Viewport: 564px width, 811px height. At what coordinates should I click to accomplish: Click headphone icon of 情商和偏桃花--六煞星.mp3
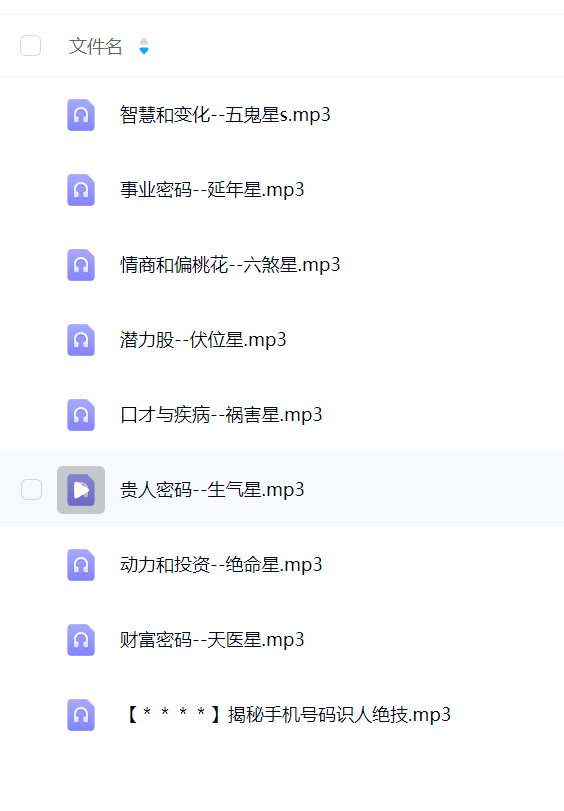click(x=81, y=265)
